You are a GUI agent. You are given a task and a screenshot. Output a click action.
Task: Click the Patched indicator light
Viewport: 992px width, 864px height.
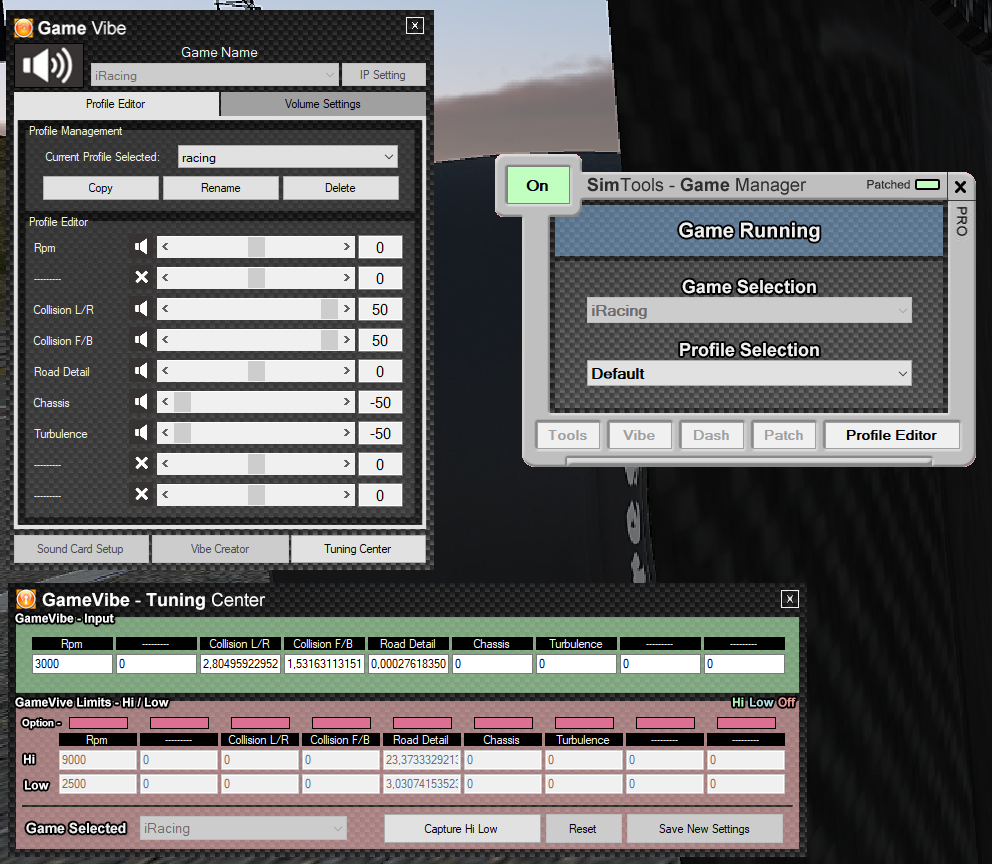click(x=927, y=185)
